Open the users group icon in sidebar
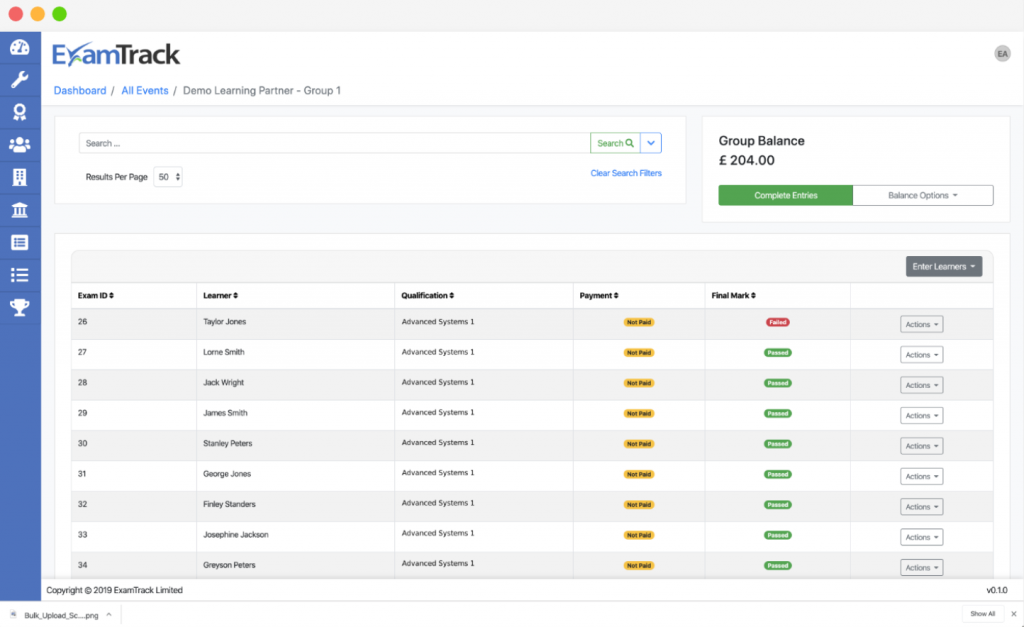This screenshot has height=627, width=1024. click(20, 144)
